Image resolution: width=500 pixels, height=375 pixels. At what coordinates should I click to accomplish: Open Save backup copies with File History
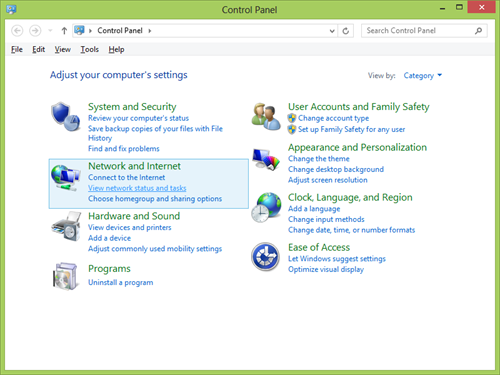tap(155, 133)
